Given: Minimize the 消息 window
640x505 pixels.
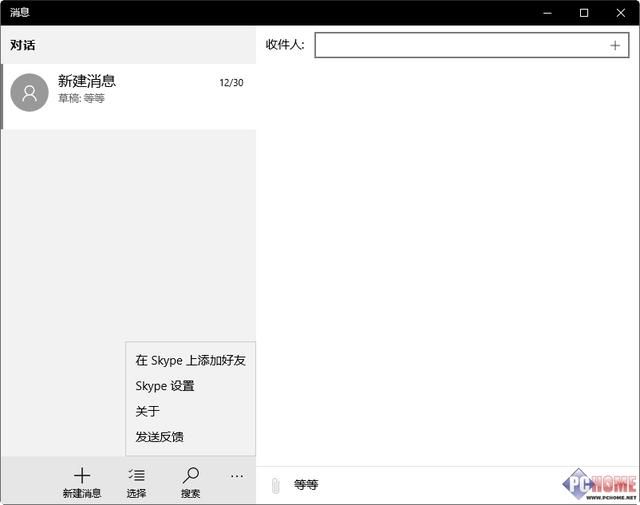Looking at the screenshot, I should [x=547, y=13].
